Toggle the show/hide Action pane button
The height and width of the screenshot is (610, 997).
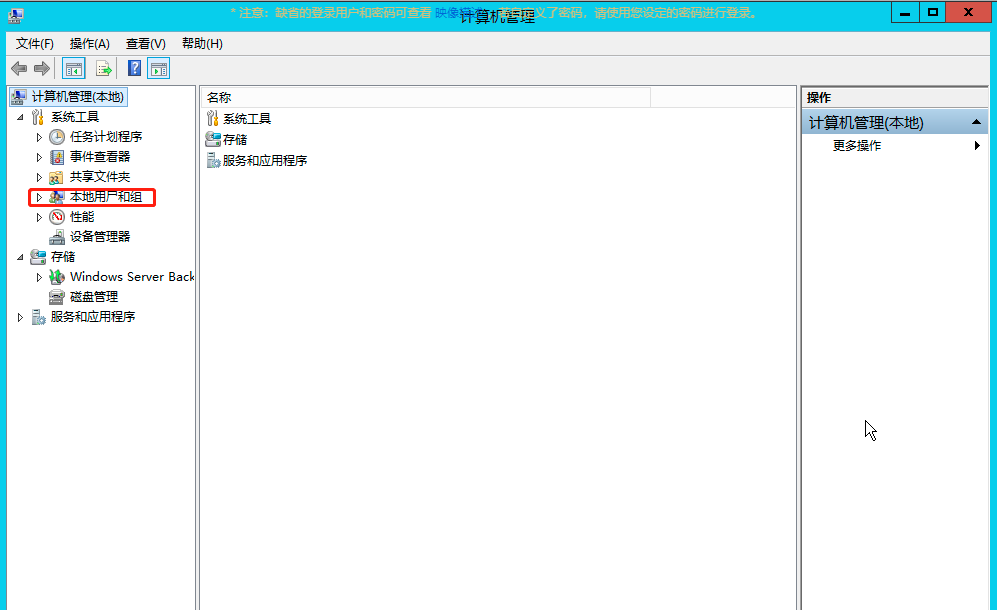pos(158,68)
